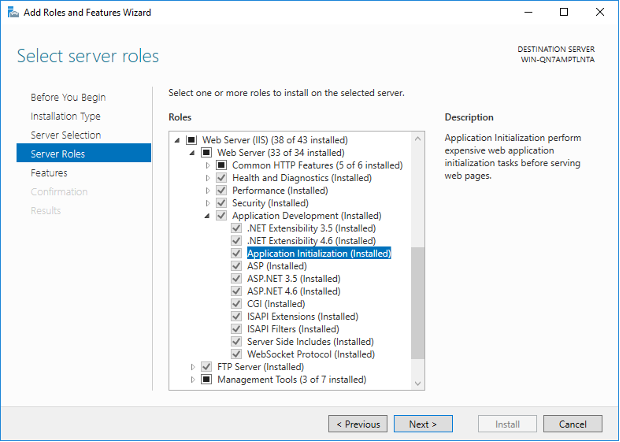The width and height of the screenshot is (620, 442).
Task: Click the Next button
Action: coord(423,424)
